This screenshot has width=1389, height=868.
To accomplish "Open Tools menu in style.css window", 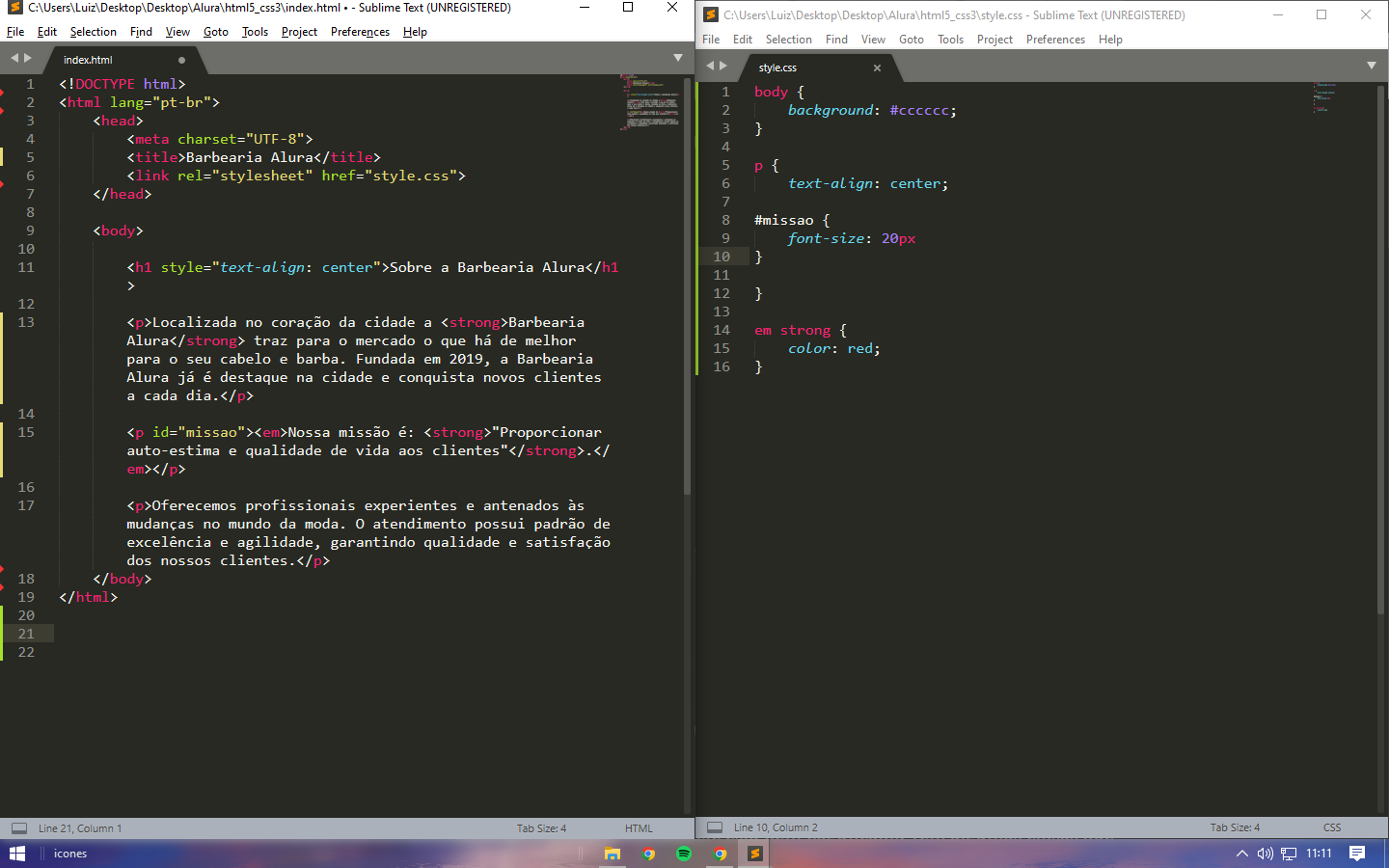I will coord(950,40).
